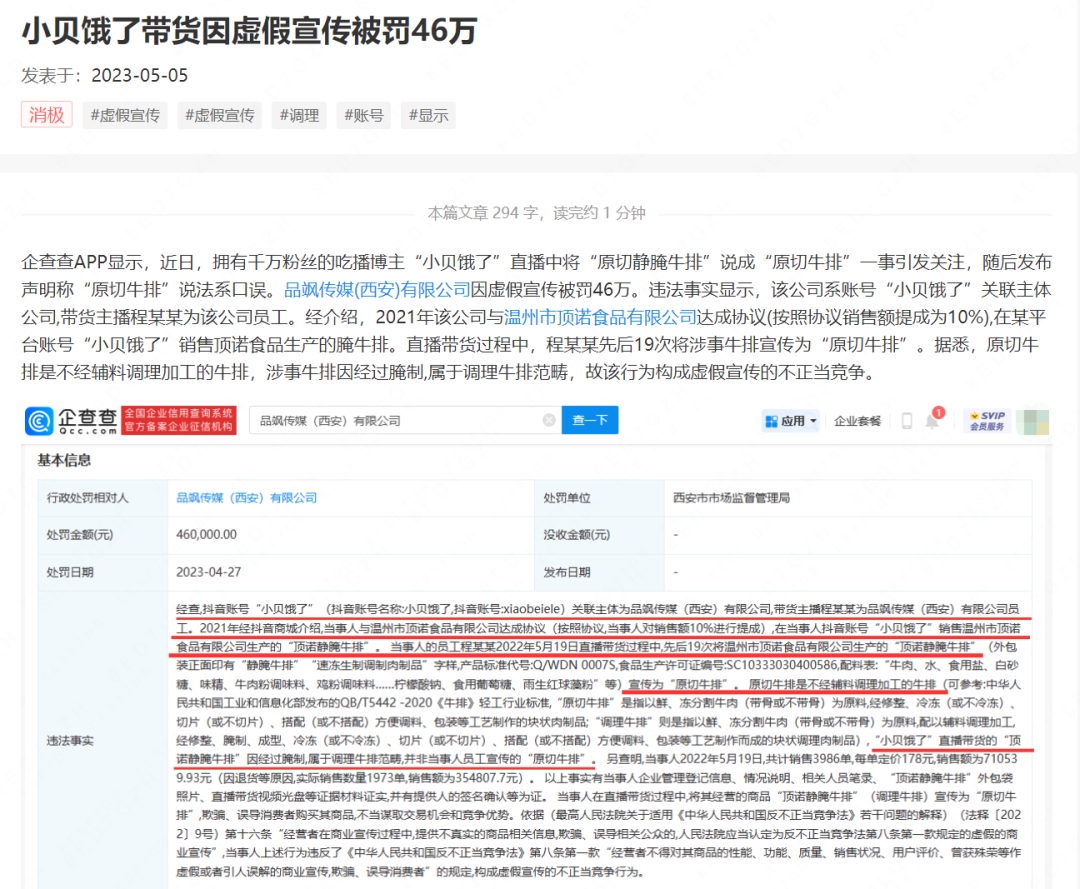Open 品飒传媒(西安)有限公司 link in article body
The width and height of the screenshot is (1080, 889).
tap(377, 290)
